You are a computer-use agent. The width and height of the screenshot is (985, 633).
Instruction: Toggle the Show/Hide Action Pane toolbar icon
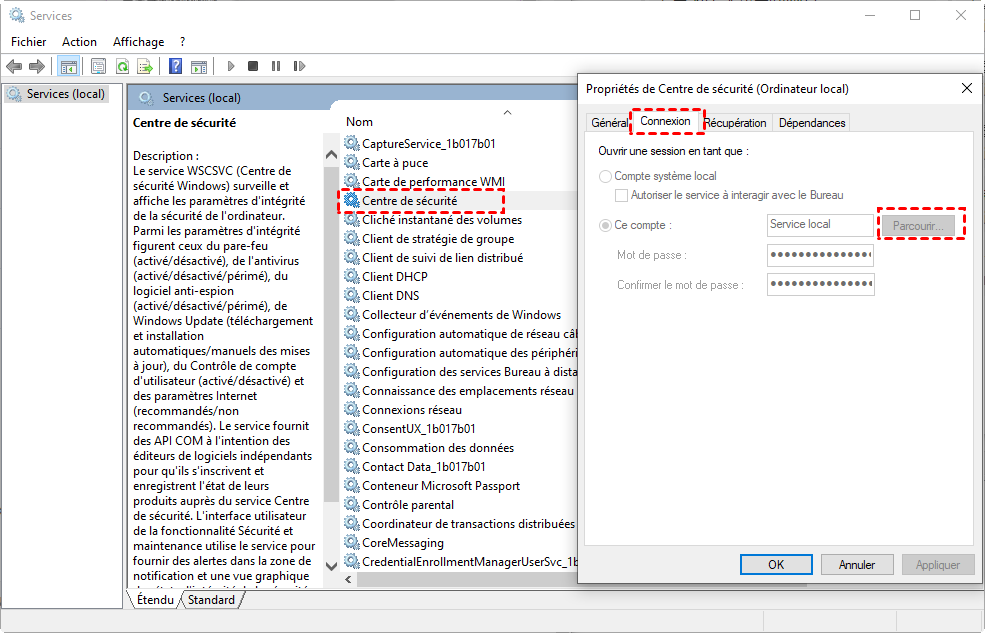pyautogui.click(x=199, y=66)
